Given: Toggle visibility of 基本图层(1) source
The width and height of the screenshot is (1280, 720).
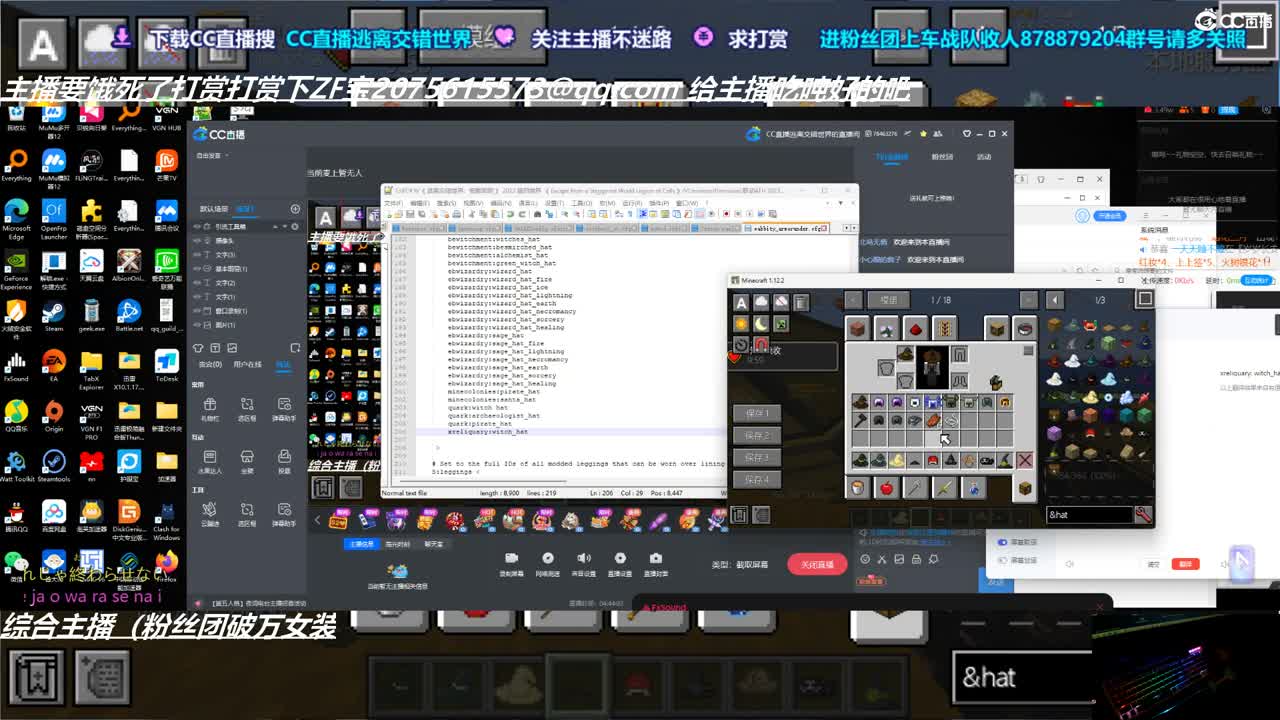Looking at the screenshot, I should [197, 269].
